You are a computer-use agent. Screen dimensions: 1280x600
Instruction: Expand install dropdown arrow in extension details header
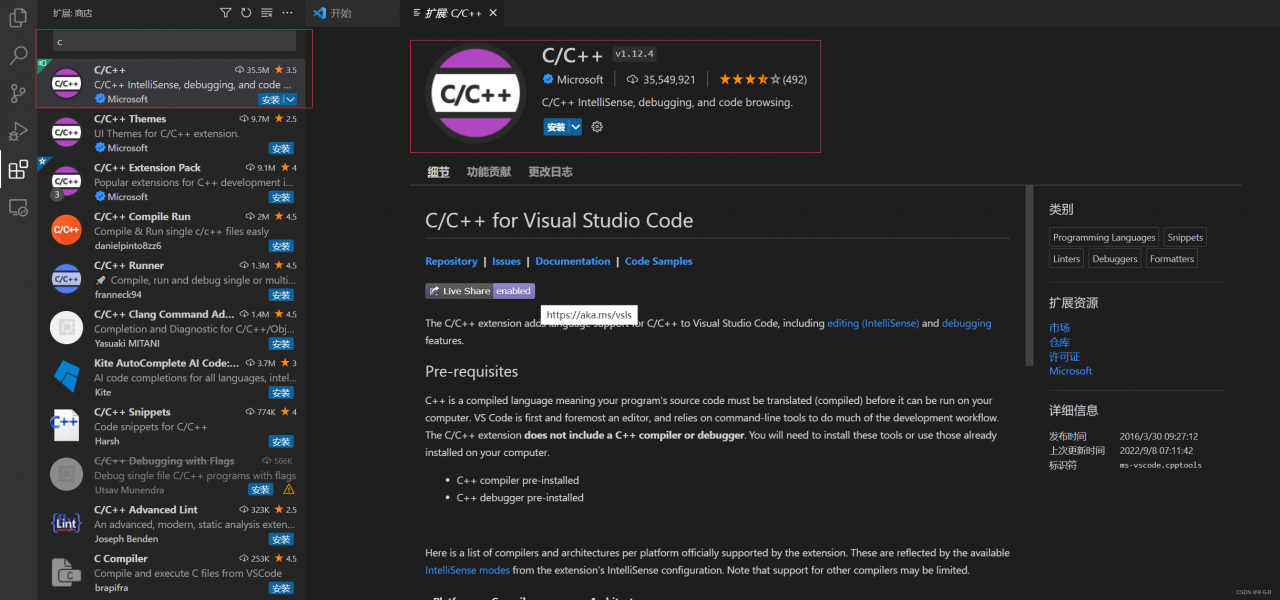coord(575,127)
